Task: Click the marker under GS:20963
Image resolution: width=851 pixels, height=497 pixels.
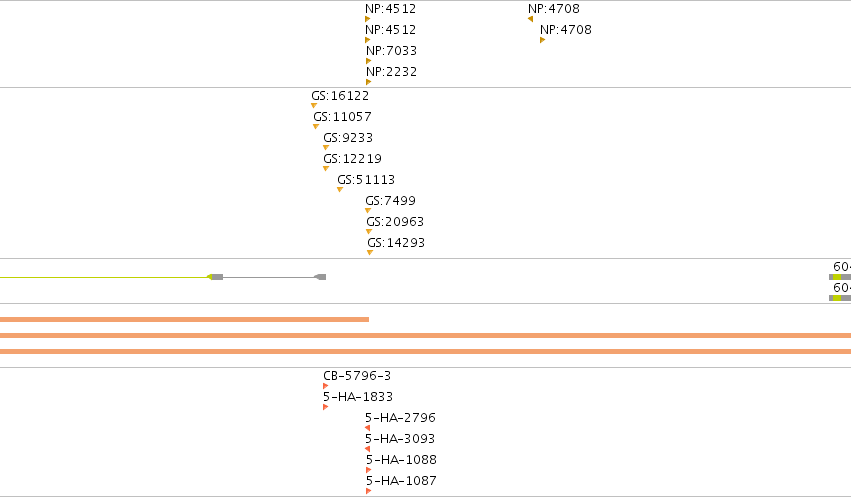Action: coord(369,232)
